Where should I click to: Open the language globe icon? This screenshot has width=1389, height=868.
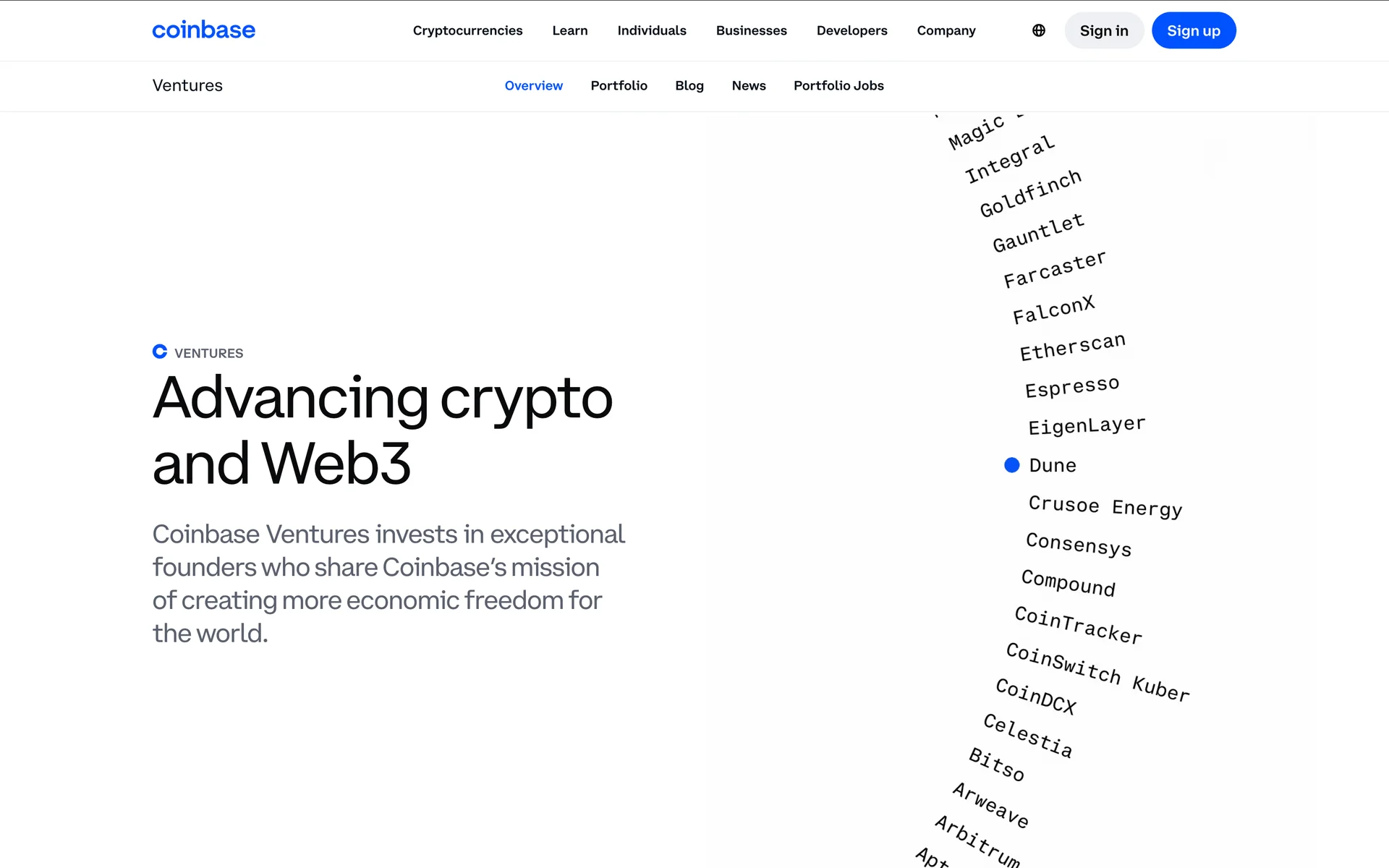click(1038, 30)
